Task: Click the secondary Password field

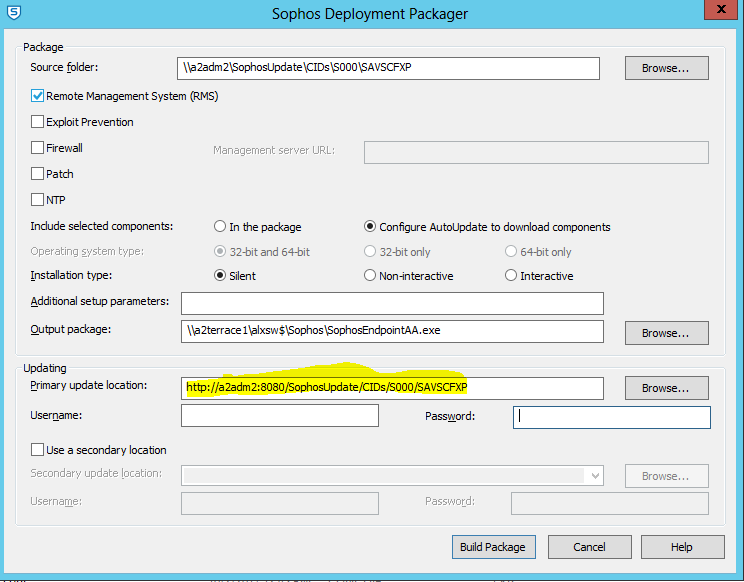Action: [610, 503]
